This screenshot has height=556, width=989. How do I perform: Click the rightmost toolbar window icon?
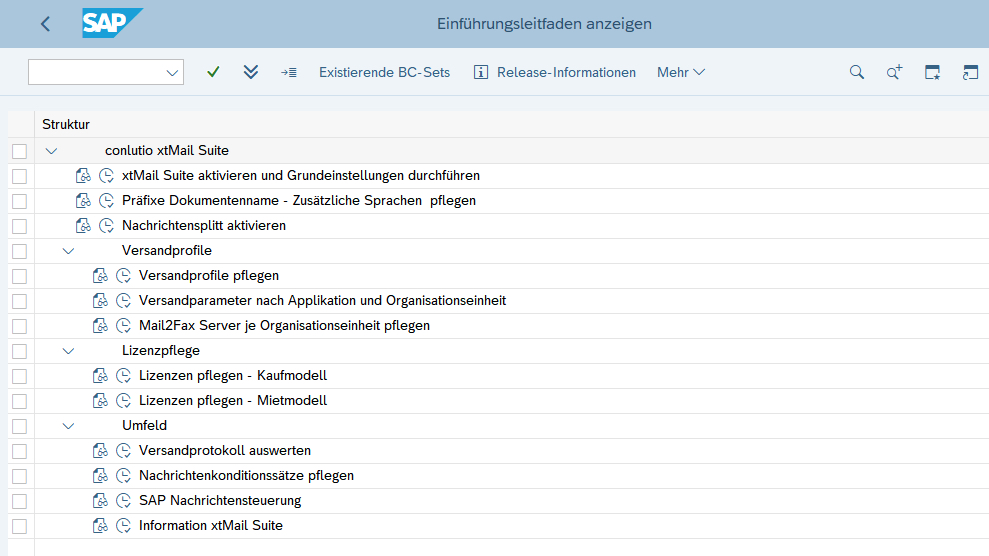point(970,72)
